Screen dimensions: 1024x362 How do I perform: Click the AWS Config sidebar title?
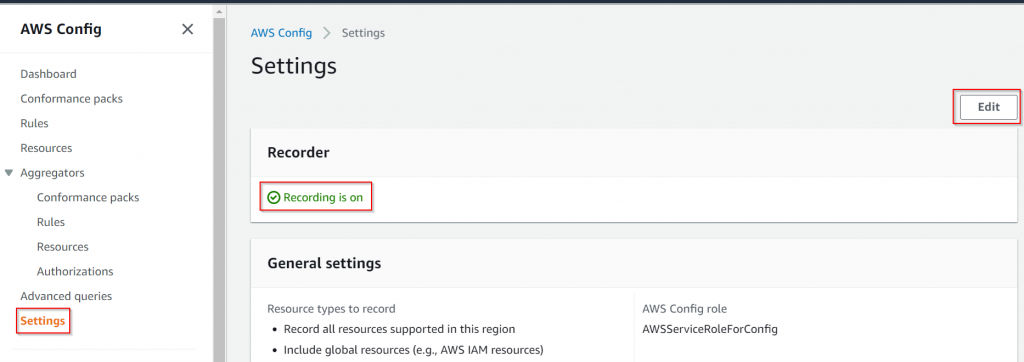click(x=61, y=29)
